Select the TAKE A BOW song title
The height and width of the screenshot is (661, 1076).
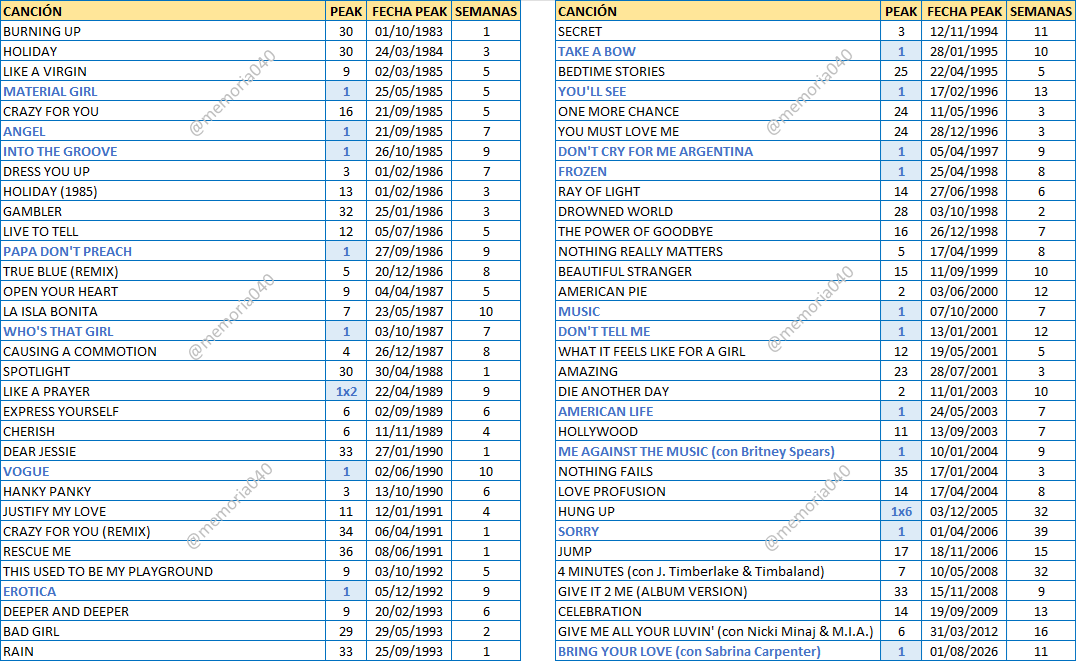point(596,51)
